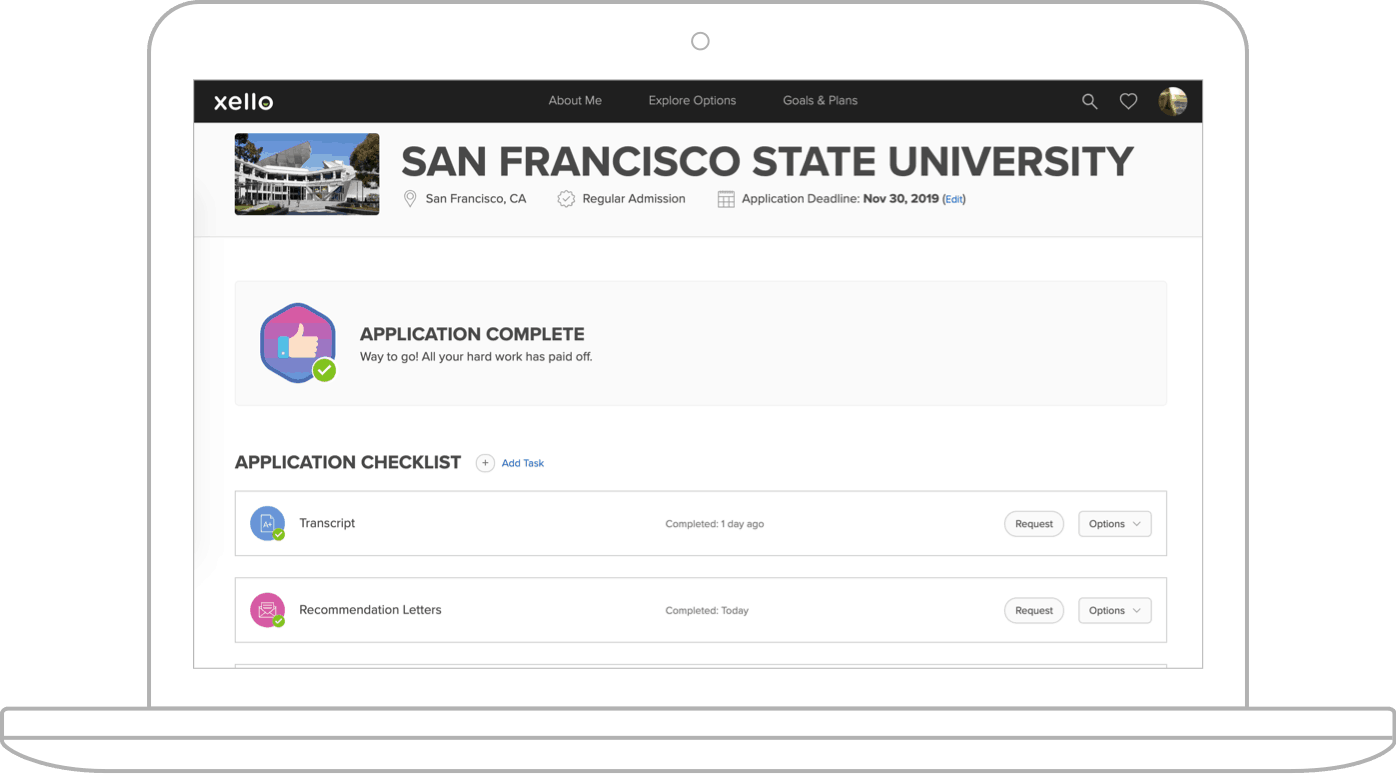This screenshot has width=1396, height=774.
Task: Click the Recommendation Letters envelope icon
Action: [267, 610]
